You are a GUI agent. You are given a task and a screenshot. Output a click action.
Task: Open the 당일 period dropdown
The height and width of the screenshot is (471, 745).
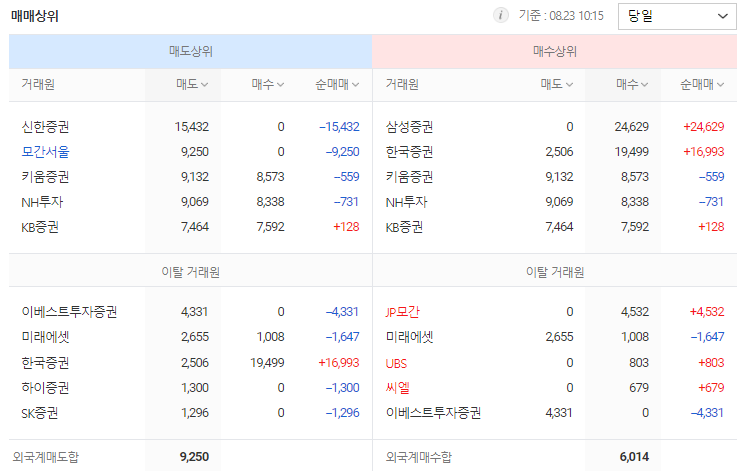point(677,17)
